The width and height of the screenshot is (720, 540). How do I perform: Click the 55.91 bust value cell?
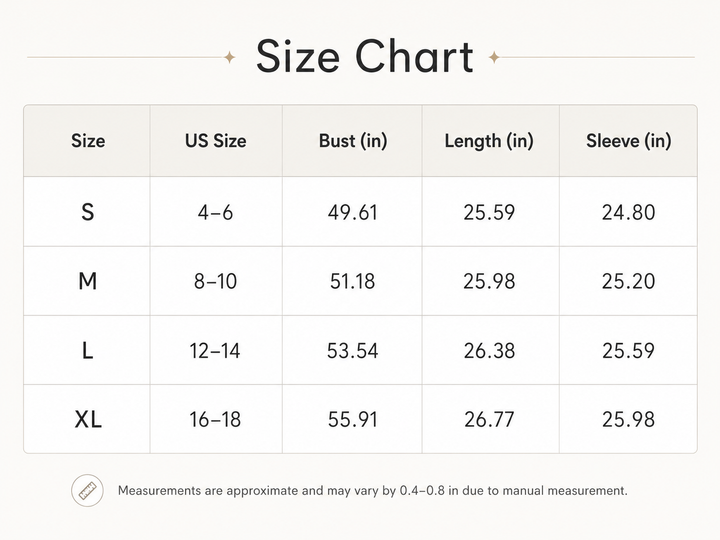[353, 420]
